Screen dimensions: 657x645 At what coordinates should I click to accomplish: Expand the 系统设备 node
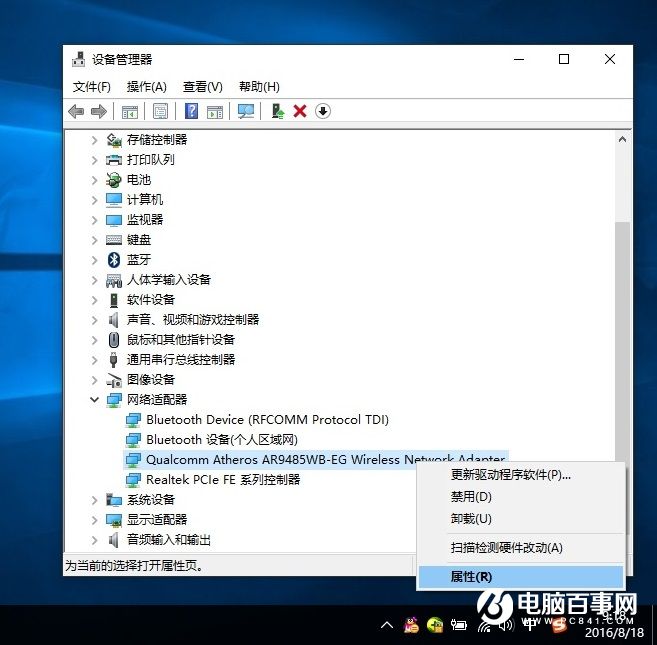tap(95, 500)
